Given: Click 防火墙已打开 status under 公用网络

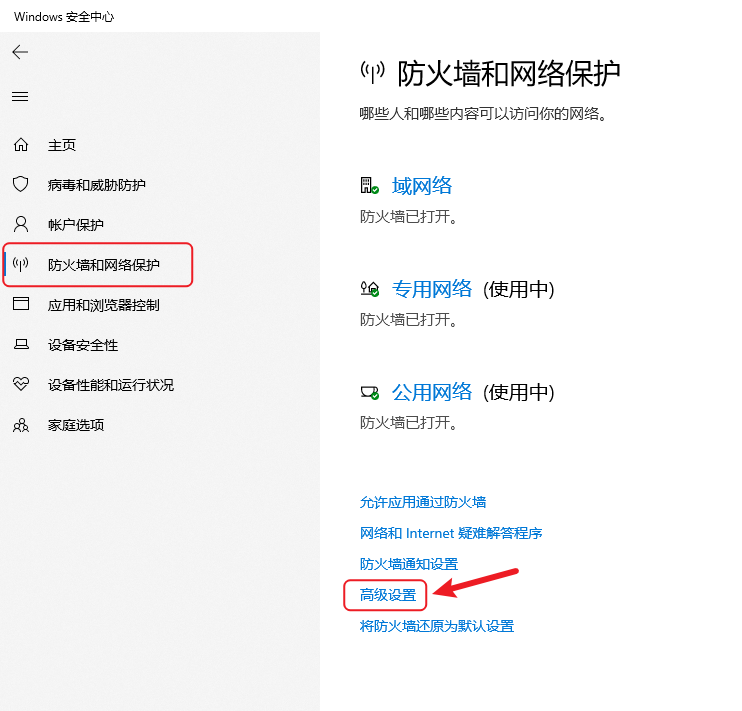Looking at the screenshot, I should tap(408, 423).
